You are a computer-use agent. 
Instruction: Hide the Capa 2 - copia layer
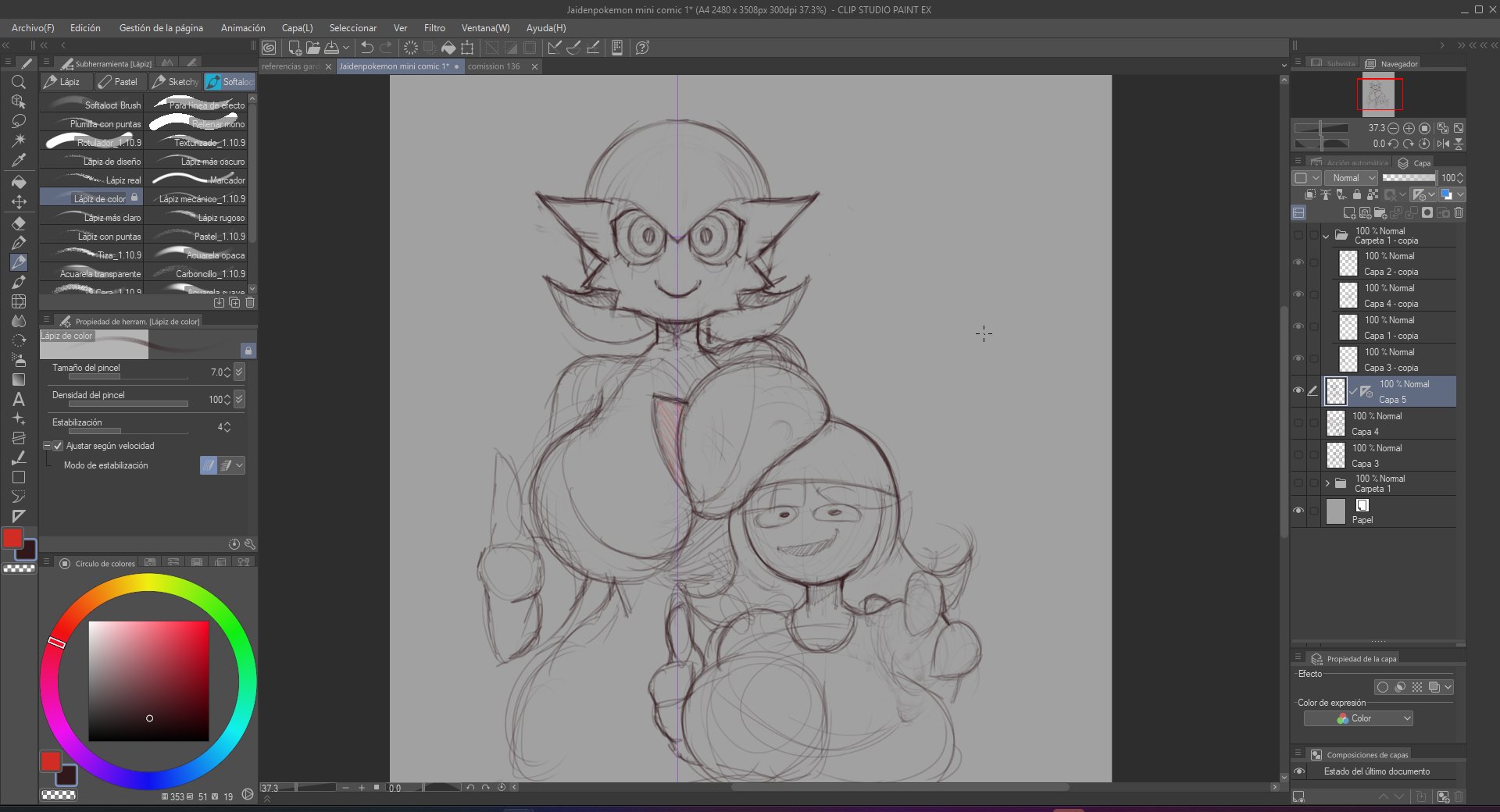tap(1298, 262)
